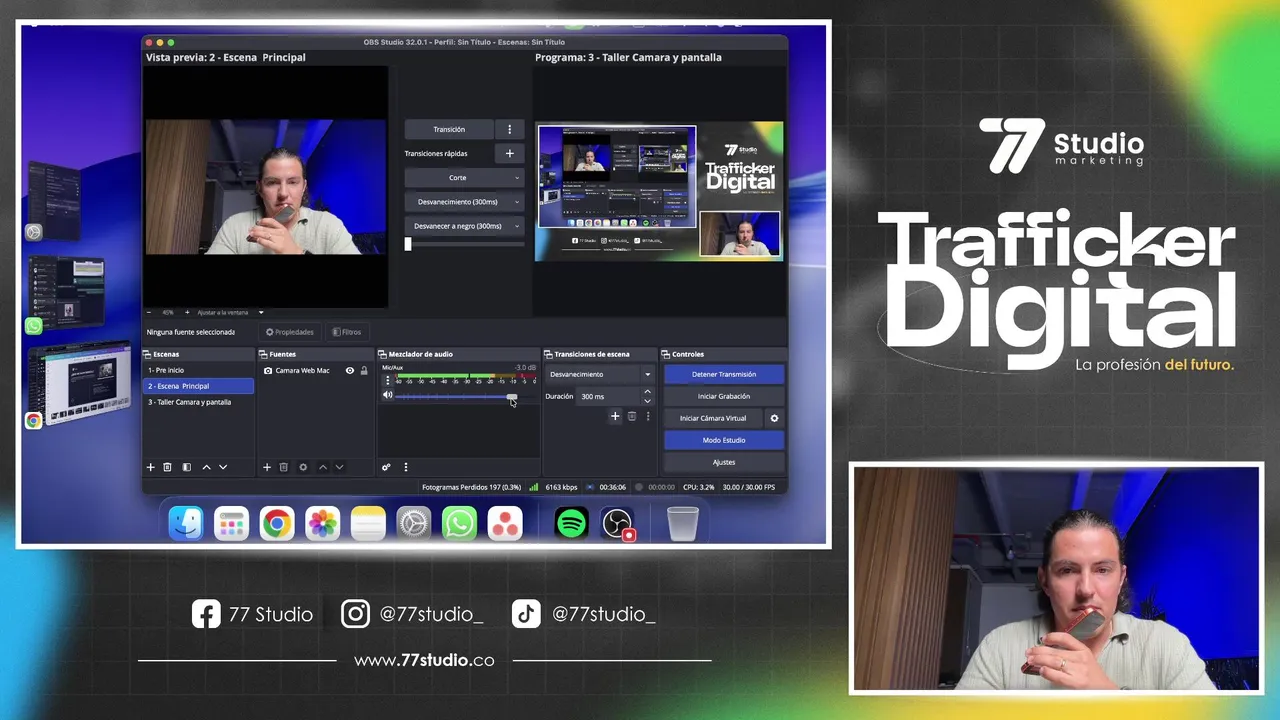Select the Camara Web Mac source
The image size is (1280, 720).
click(x=316, y=370)
